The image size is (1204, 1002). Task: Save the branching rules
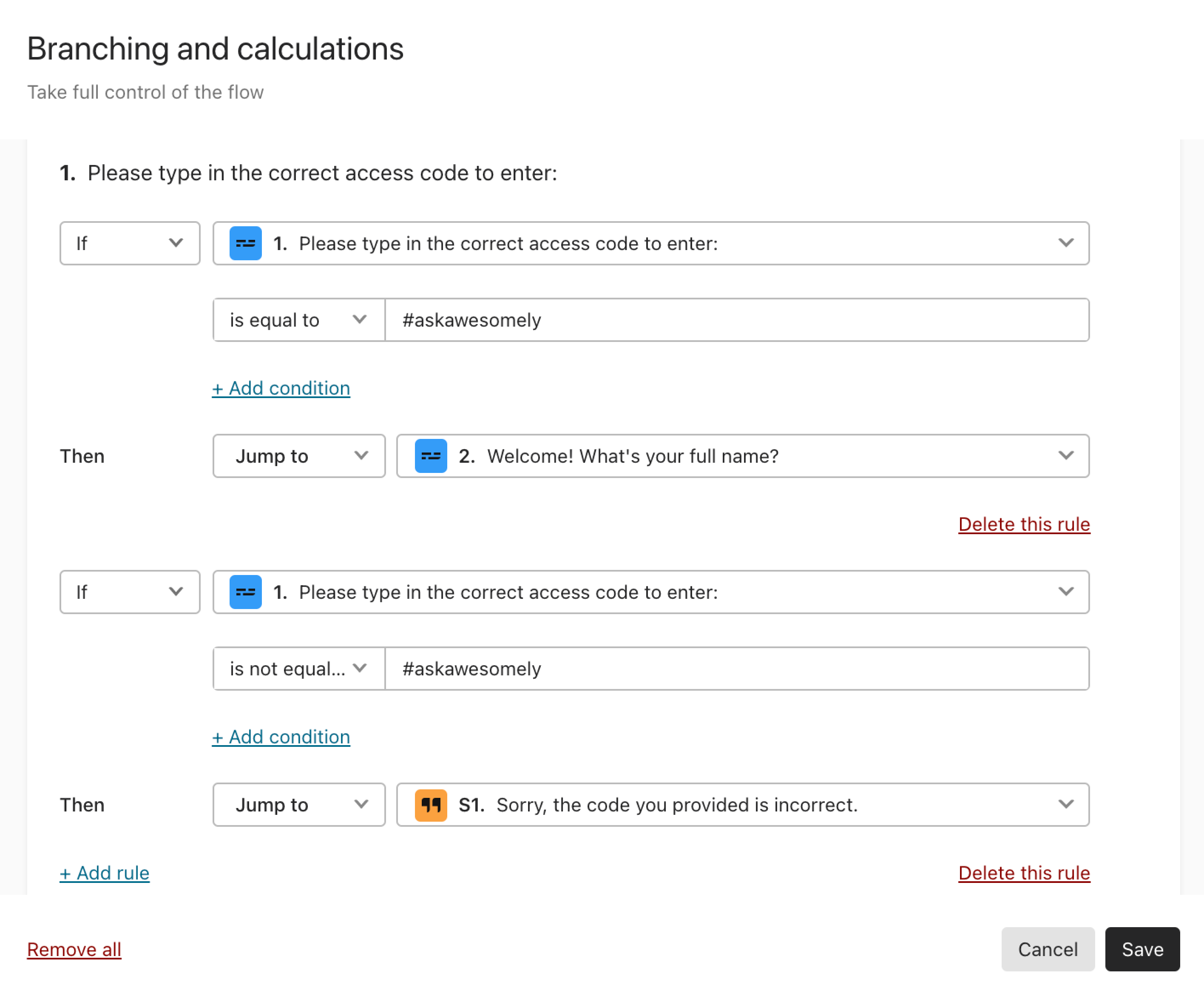tap(1142, 949)
